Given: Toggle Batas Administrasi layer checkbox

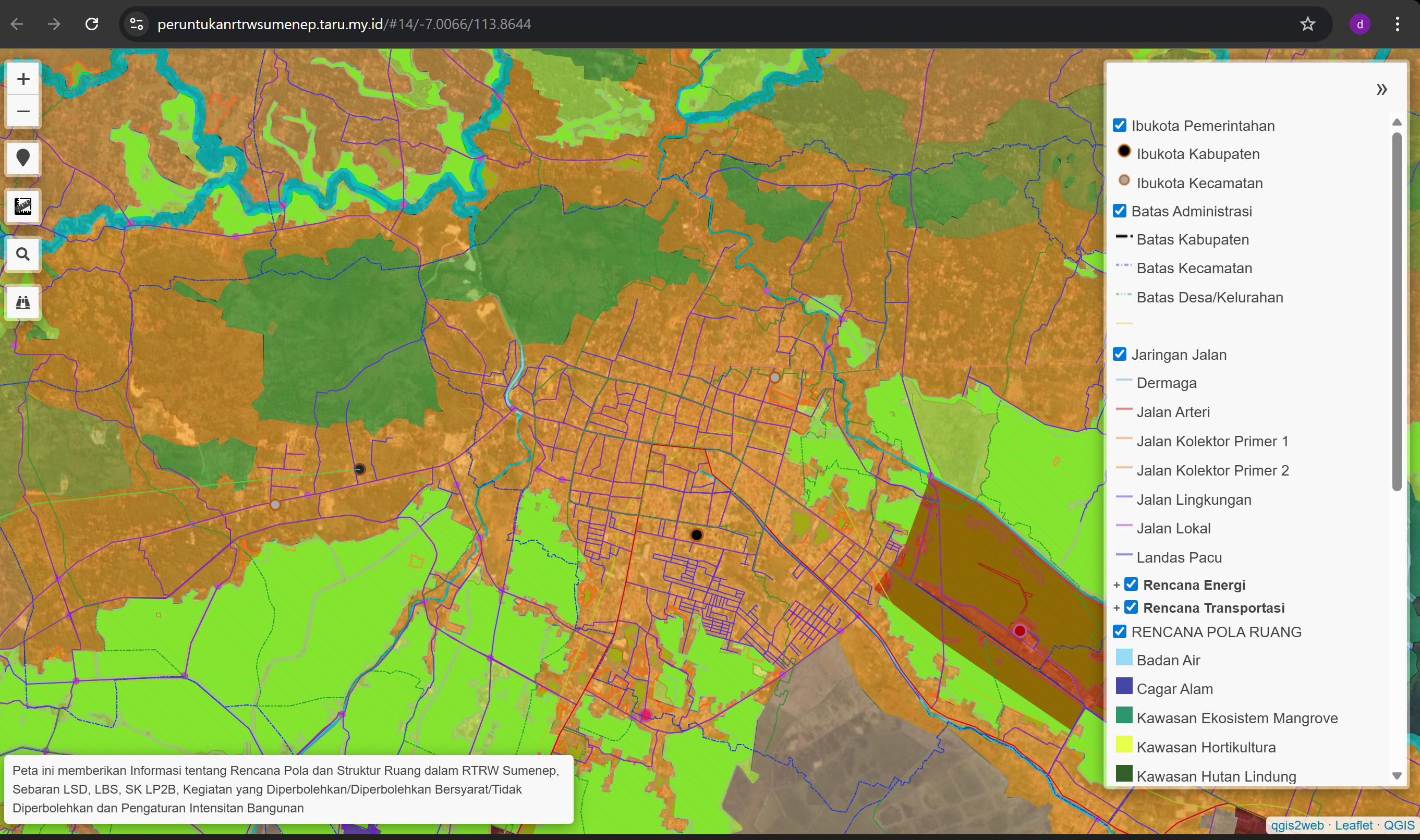Looking at the screenshot, I should (x=1119, y=211).
